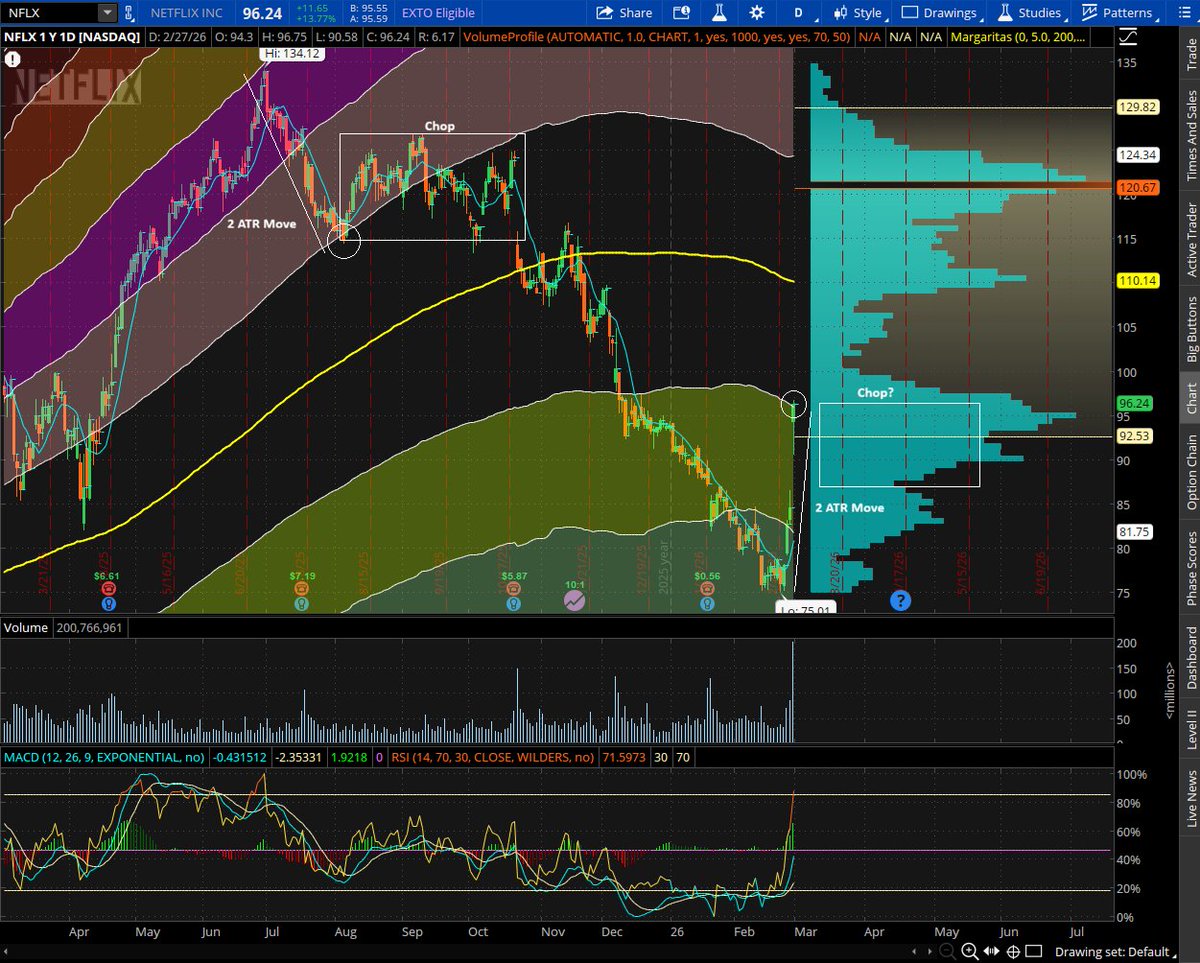Click the 129.82 price level label
1200x963 pixels.
(x=1139, y=107)
